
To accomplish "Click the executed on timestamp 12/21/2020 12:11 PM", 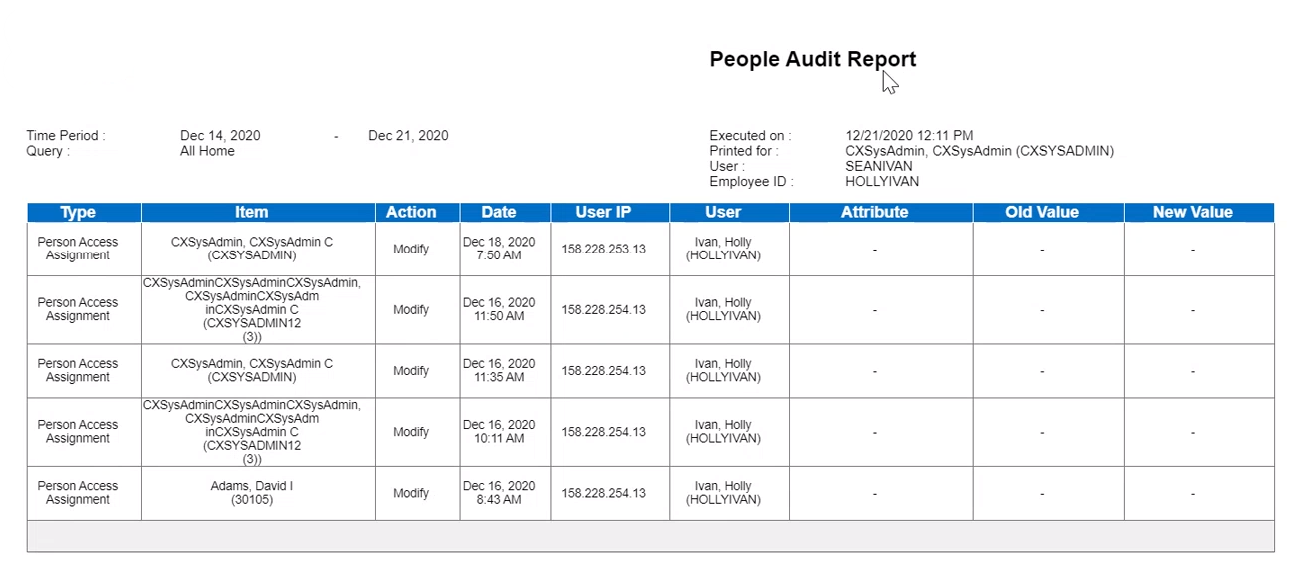I will [909, 136].
